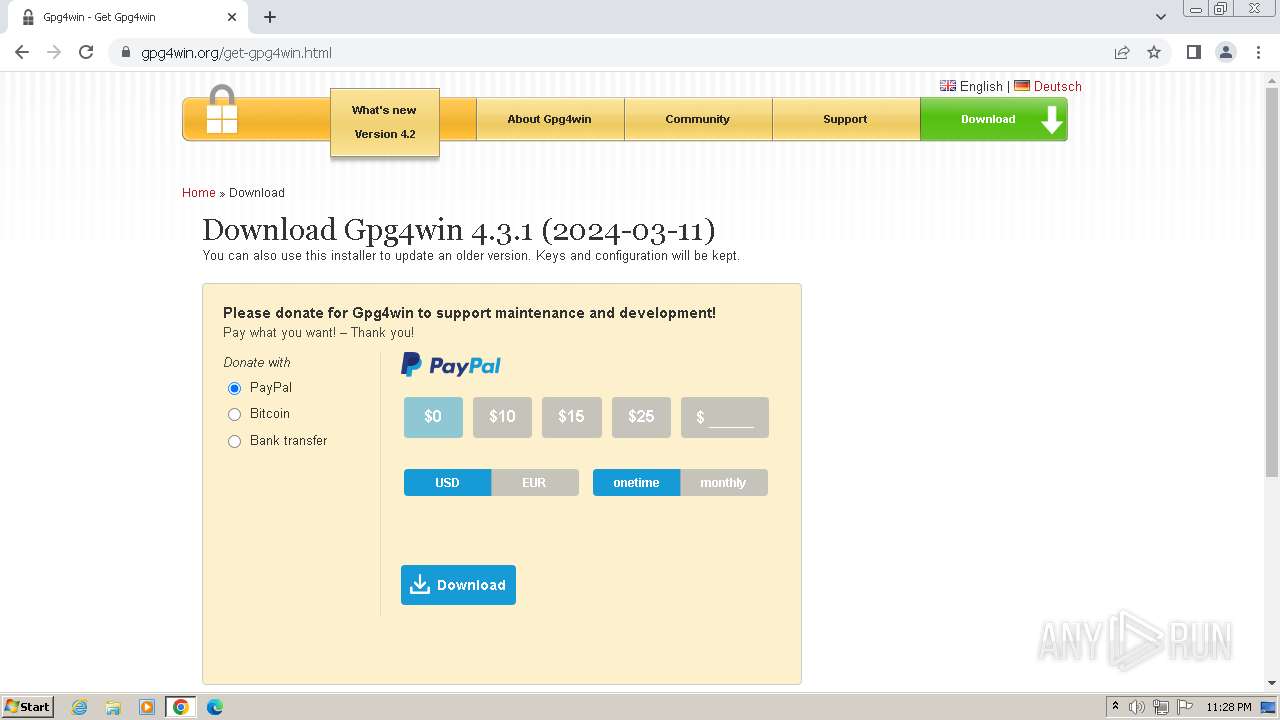The width and height of the screenshot is (1280, 720).
Task: Open File Explorer from the taskbar
Action: point(113,707)
